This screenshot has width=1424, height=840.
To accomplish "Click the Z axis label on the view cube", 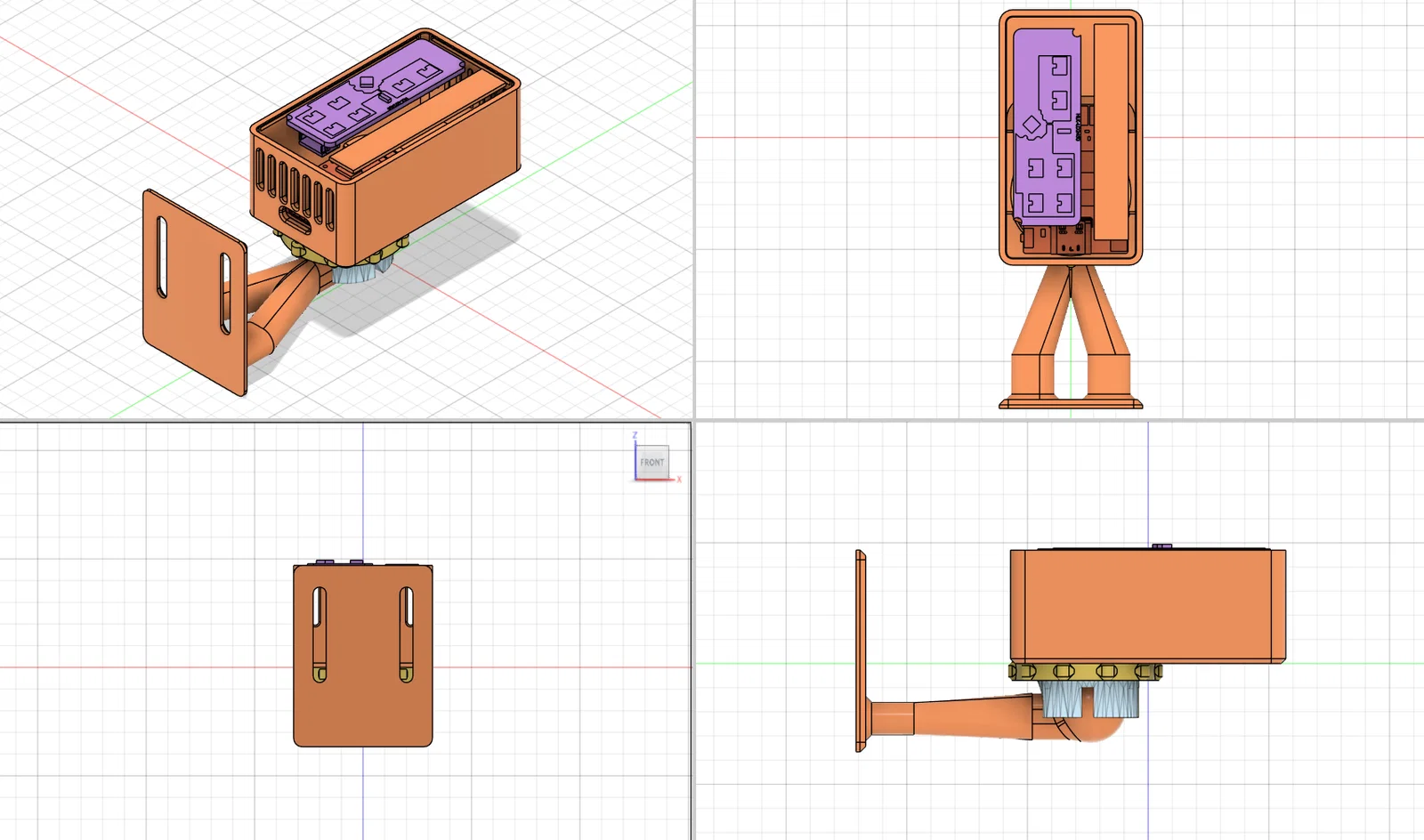I will 635,435.
